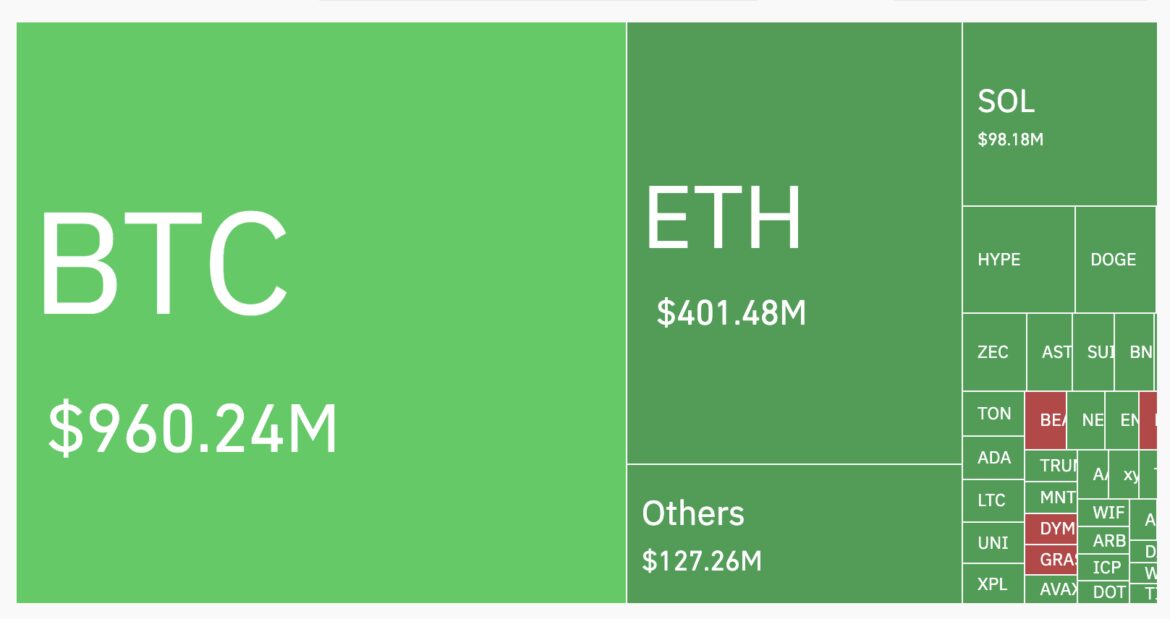
Task: Click the DOGE tile
Action: click(1114, 260)
